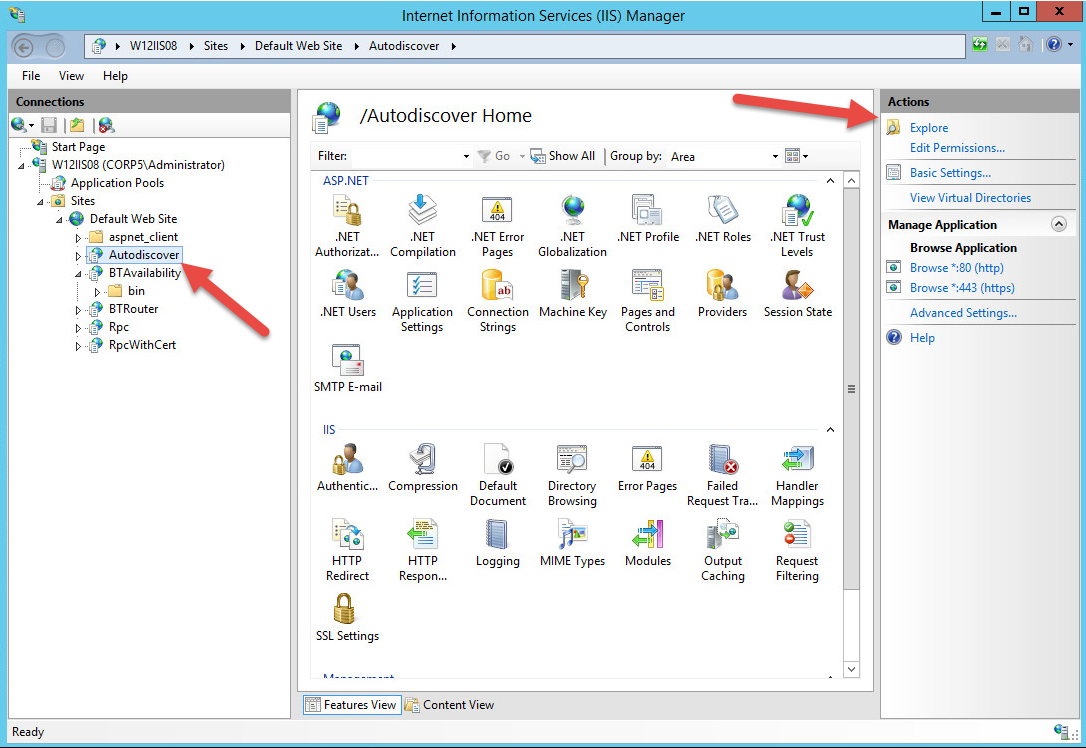
Task: Click Show All in filter bar
Action: tap(563, 156)
